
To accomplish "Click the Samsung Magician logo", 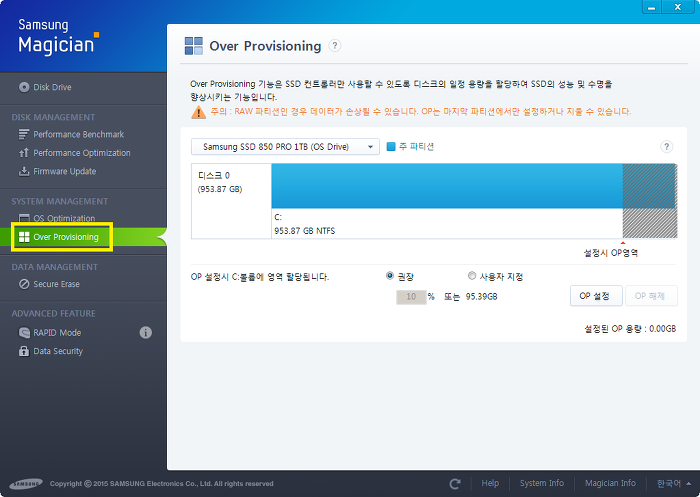I will (x=58, y=37).
